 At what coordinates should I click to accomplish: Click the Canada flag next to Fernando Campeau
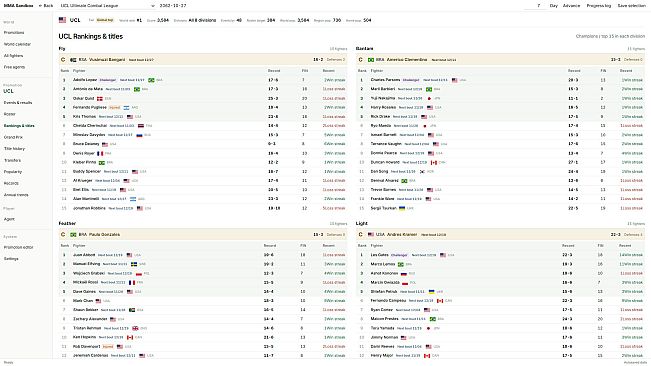tap(440, 301)
